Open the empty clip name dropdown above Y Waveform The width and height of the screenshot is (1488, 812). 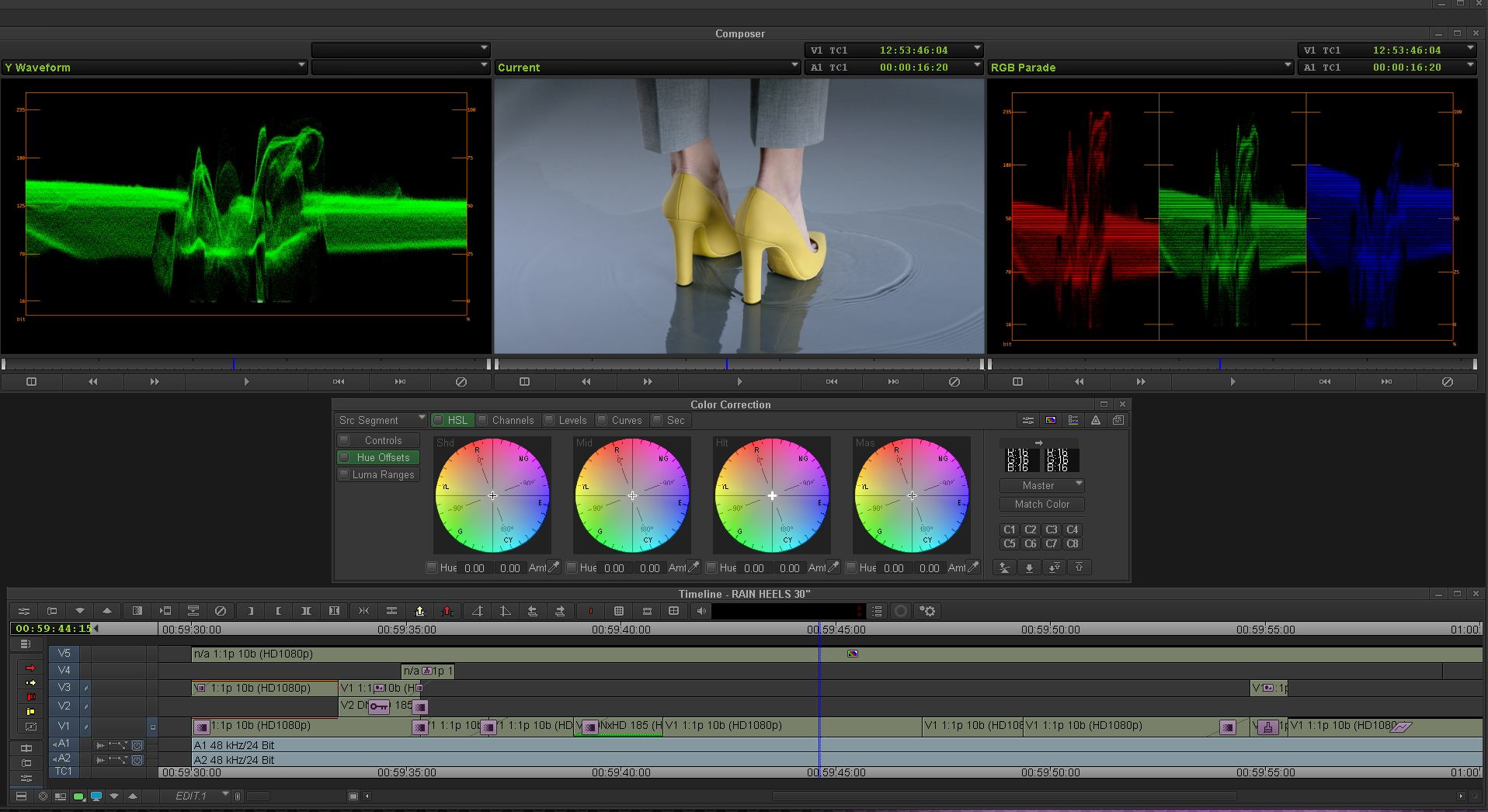tap(400, 50)
